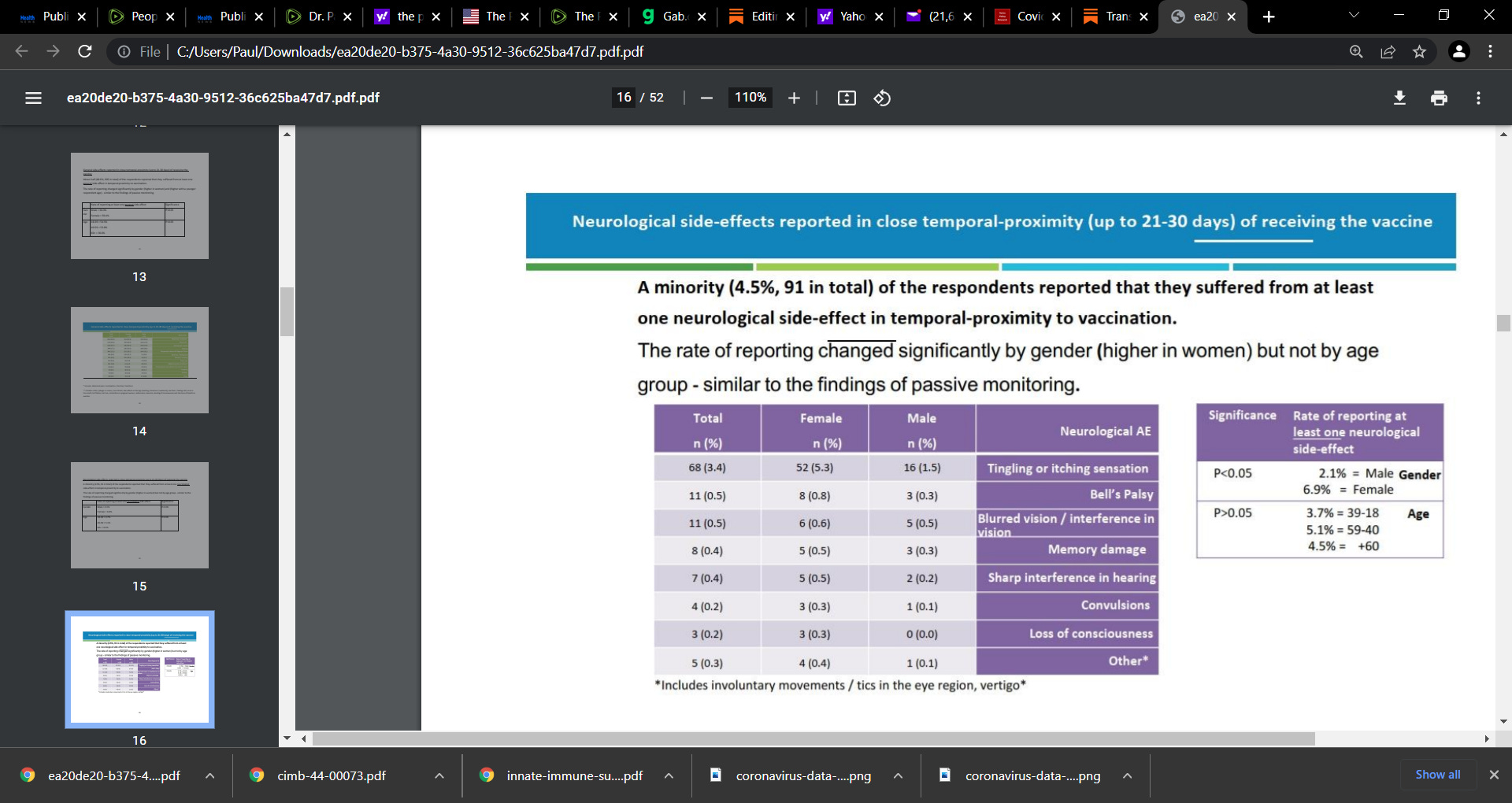
Task: Download the PDF file
Action: (1399, 98)
